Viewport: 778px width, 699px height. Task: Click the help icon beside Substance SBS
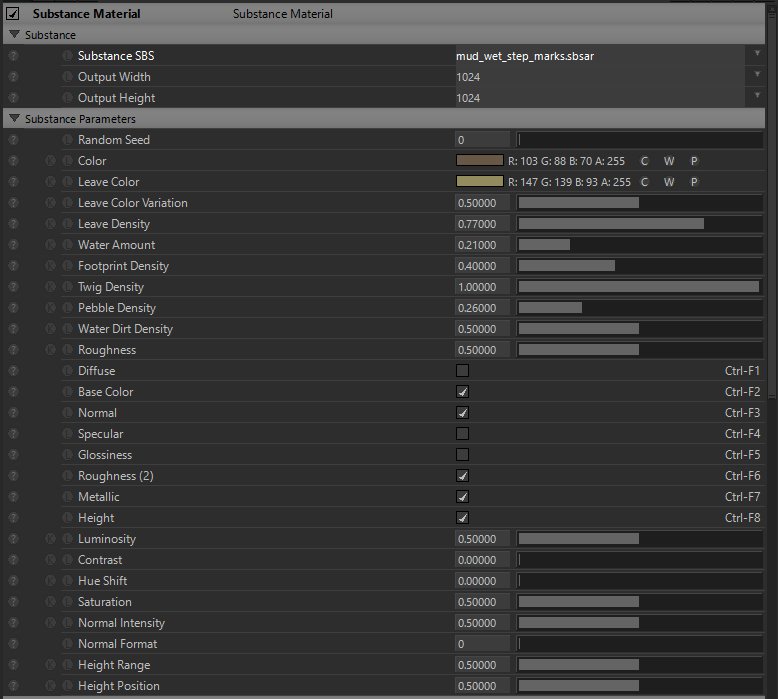(13, 56)
